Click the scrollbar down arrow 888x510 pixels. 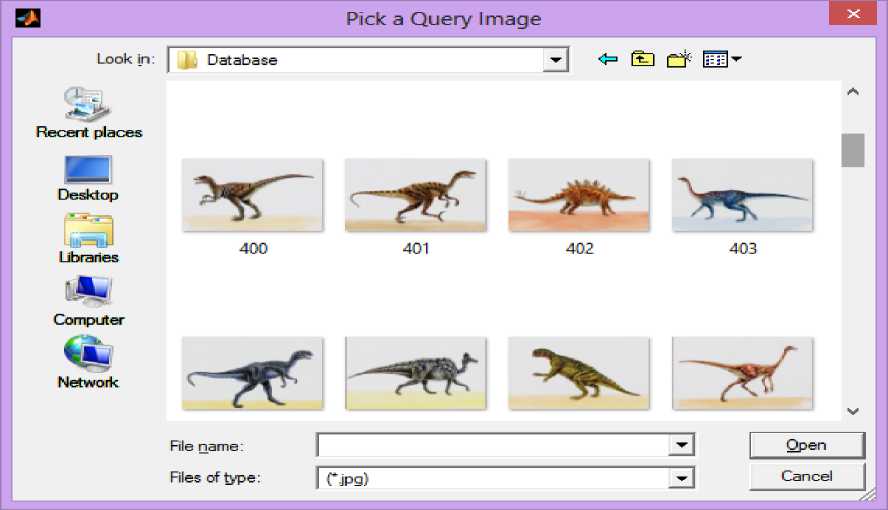[852, 410]
